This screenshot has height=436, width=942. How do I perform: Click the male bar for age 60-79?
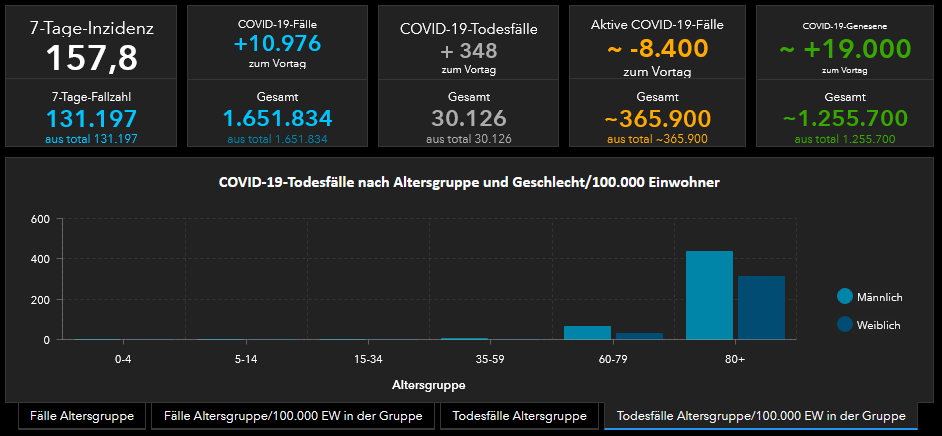coord(587,333)
